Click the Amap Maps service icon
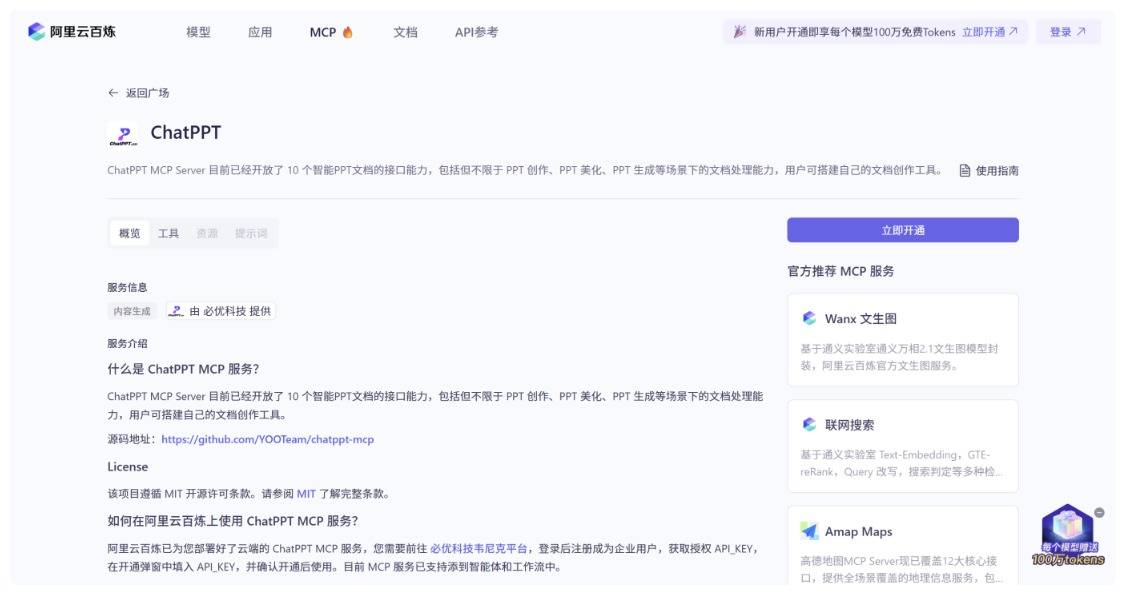 809,531
